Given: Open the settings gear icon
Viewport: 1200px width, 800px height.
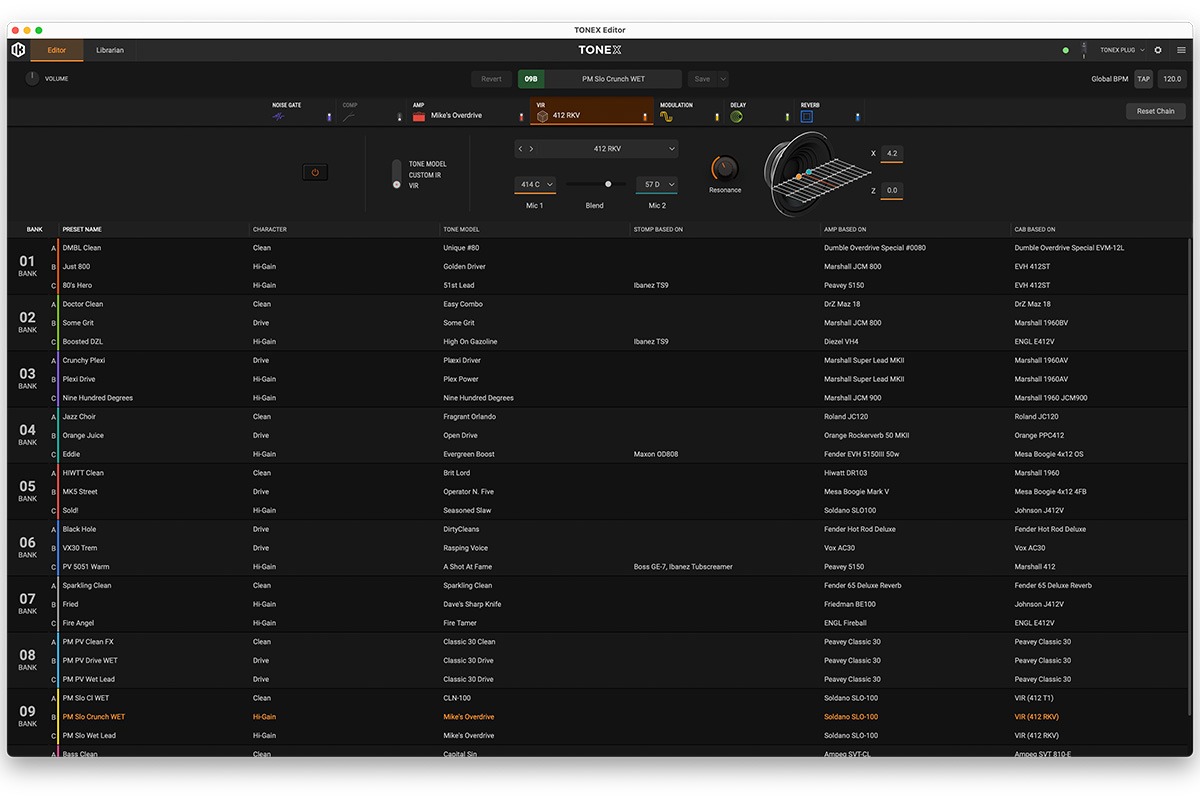Looking at the screenshot, I should coord(1158,50).
